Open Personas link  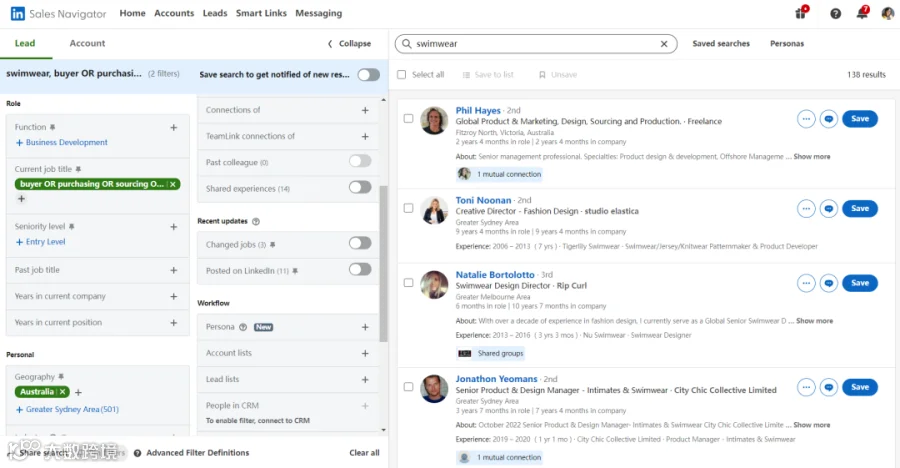[787, 44]
